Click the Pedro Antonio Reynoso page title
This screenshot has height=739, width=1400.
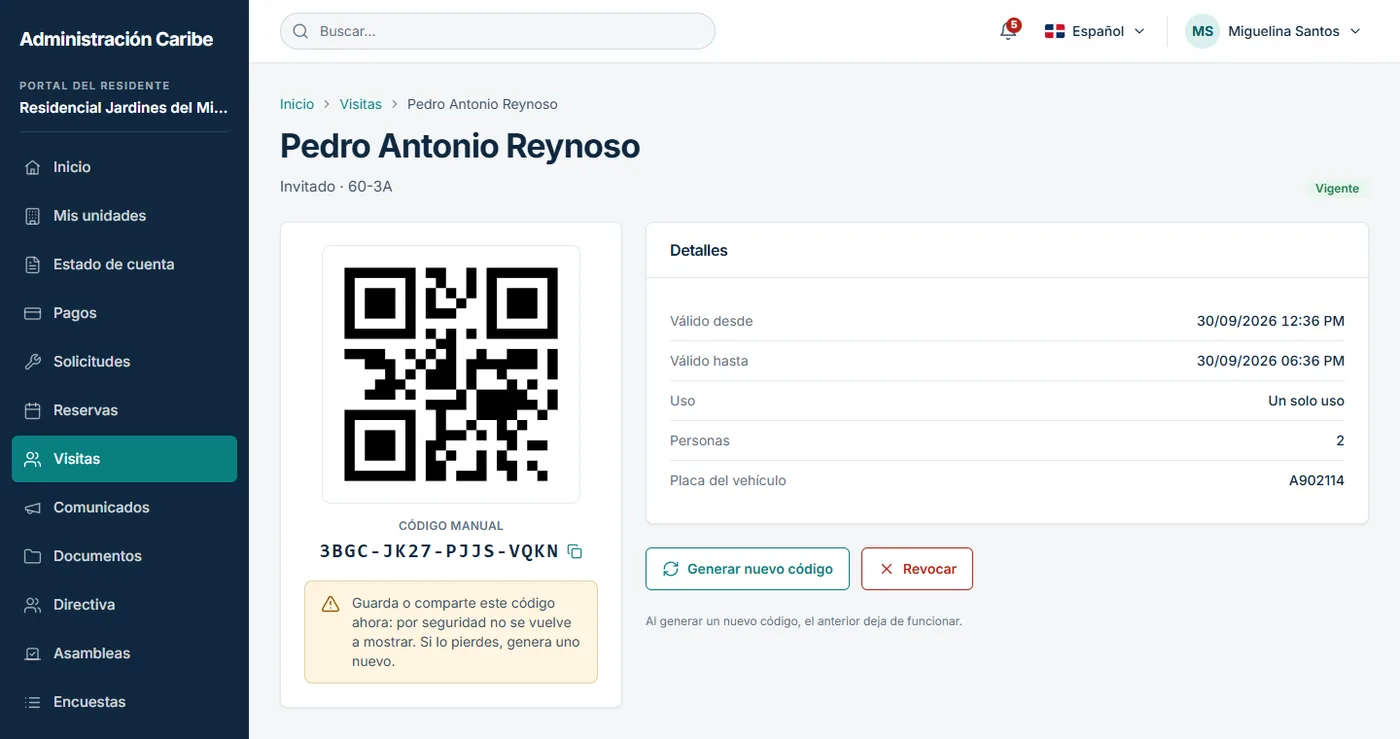460,146
